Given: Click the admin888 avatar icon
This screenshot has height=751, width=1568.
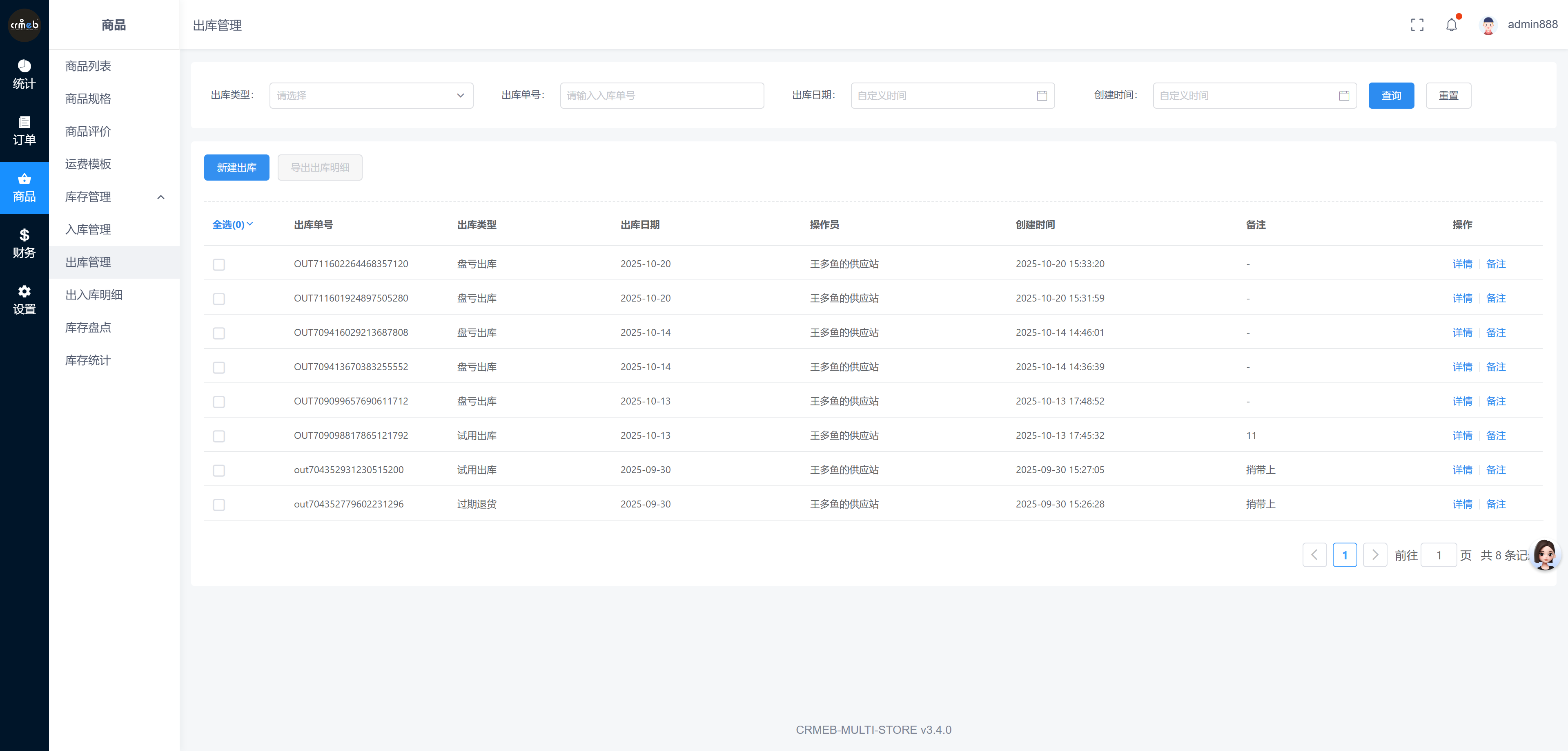Looking at the screenshot, I should [x=1488, y=25].
